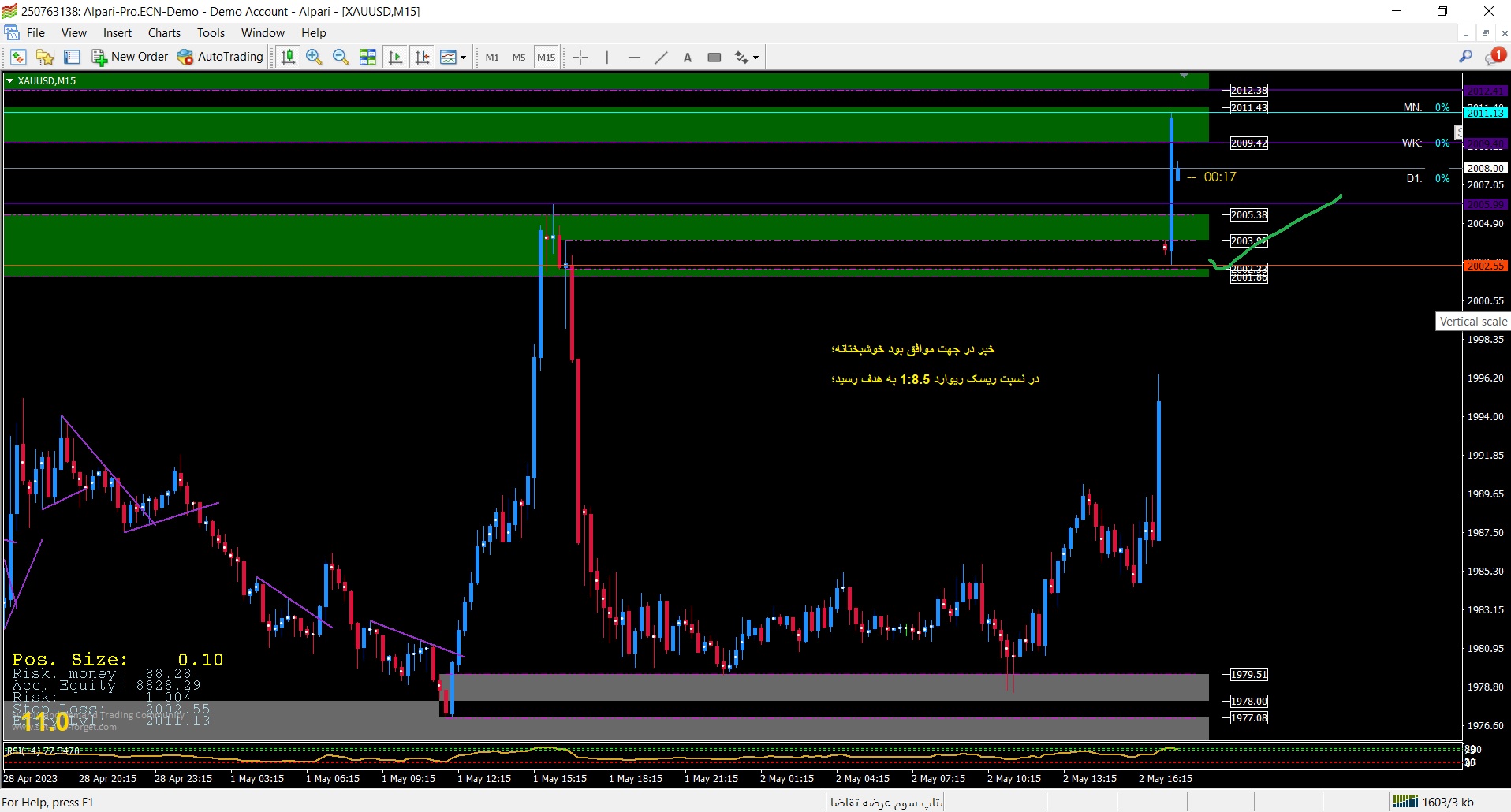Draw a horizontal line with the toolbar tool
This screenshot has width=1511, height=812.
click(x=634, y=57)
